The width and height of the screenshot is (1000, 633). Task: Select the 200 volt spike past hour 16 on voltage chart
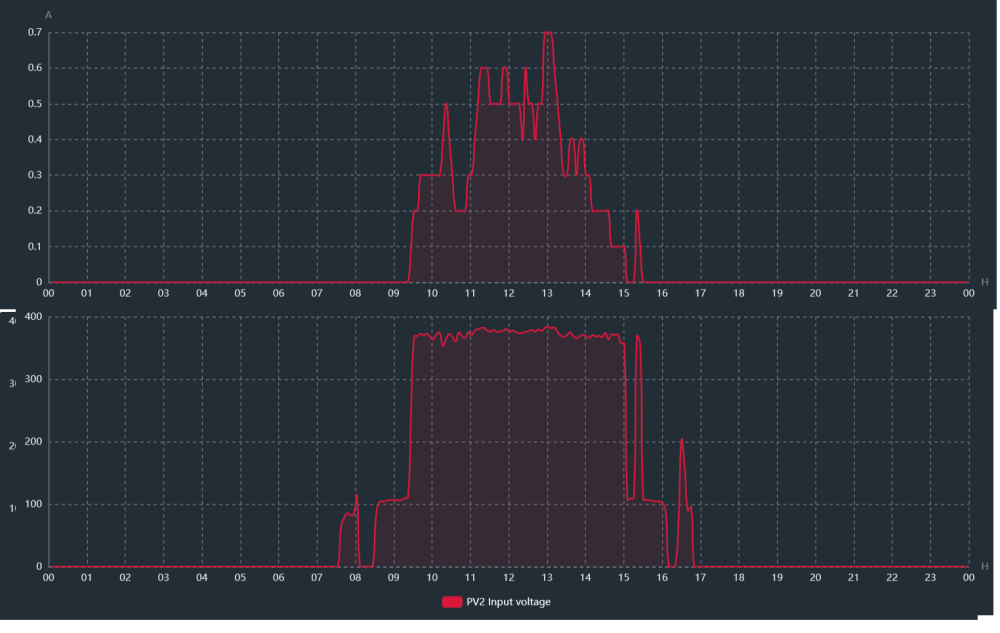(x=682, y=441)
